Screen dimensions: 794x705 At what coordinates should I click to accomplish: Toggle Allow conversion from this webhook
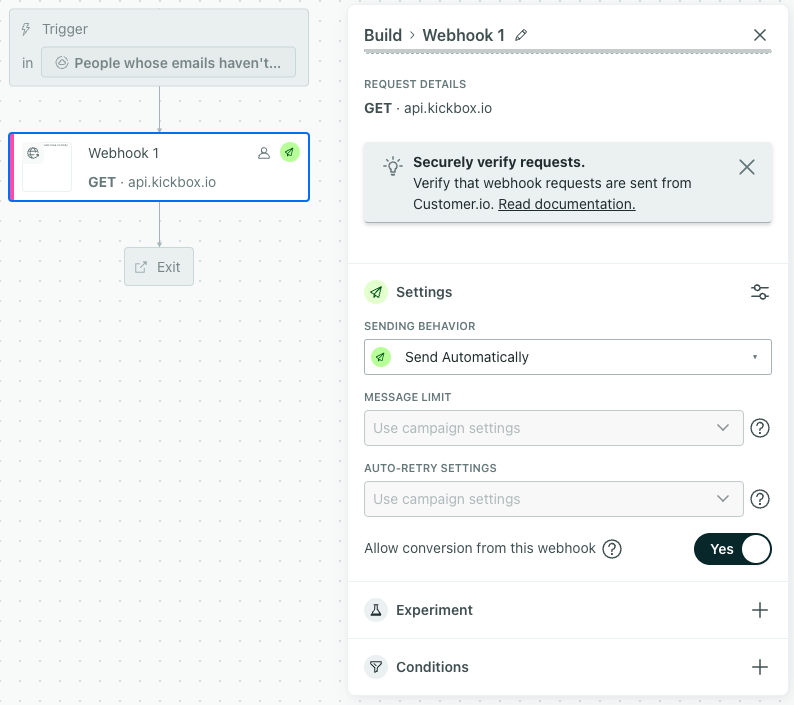click(x=732, y=549)
